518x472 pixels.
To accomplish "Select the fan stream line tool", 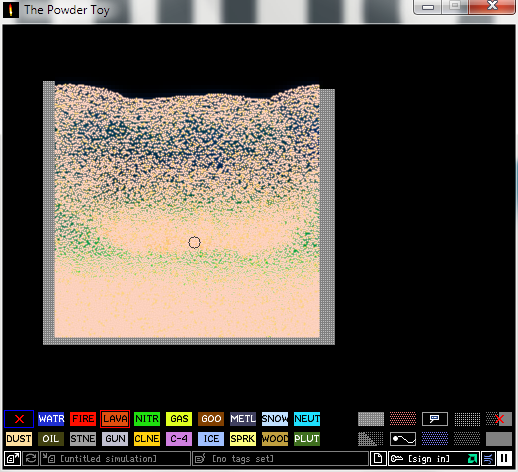I will (x=403, y=439).
